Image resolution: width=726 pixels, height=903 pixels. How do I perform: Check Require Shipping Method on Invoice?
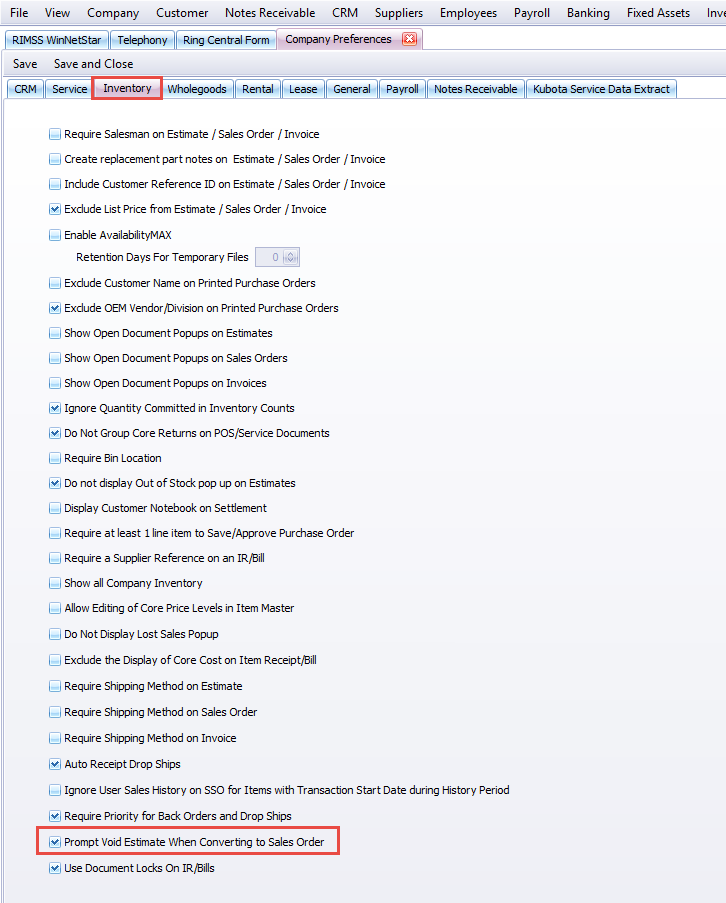pyautogui.click(x=55, y=738)
